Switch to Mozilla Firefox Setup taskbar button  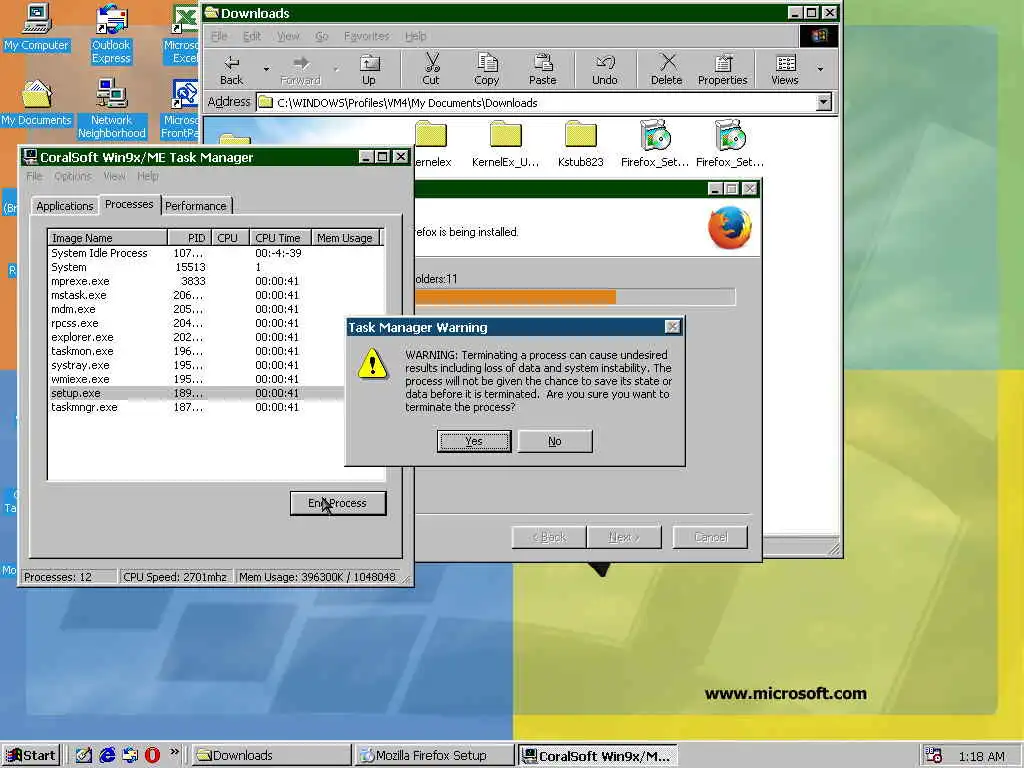[434, 755]
